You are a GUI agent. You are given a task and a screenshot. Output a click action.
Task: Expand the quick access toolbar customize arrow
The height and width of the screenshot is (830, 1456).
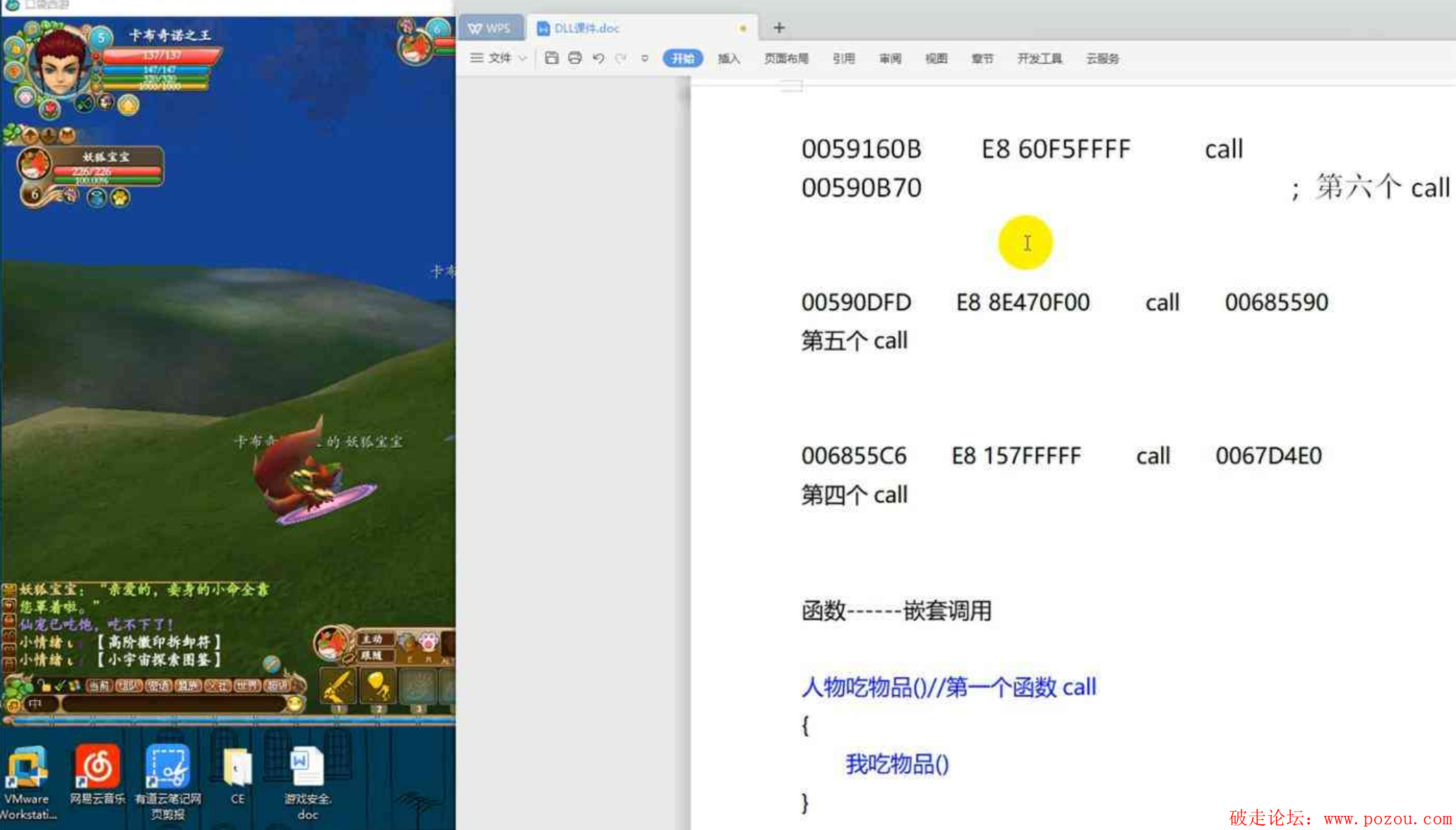coord(645,59)
